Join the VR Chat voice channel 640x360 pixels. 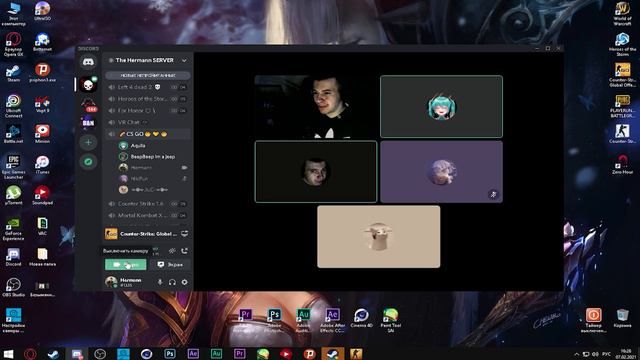[x=147, y=122]
